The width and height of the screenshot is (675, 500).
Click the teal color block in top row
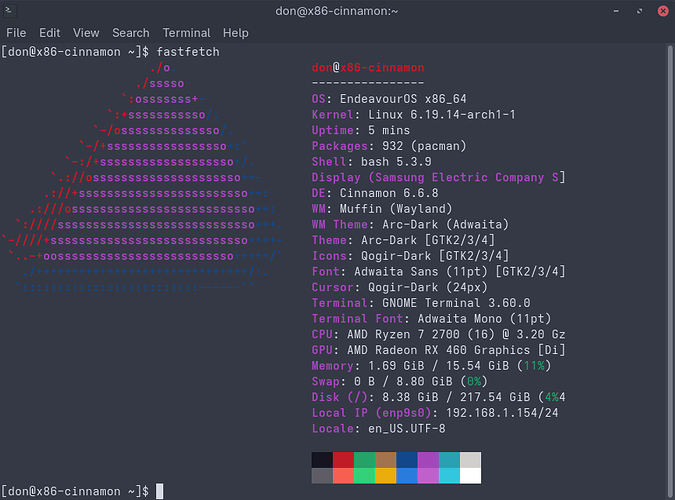449,460
